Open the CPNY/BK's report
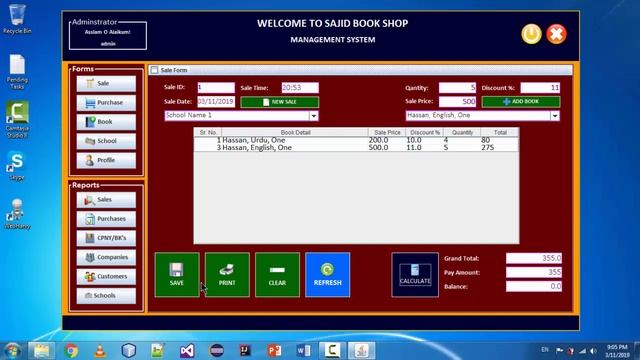 coord(106,238)
